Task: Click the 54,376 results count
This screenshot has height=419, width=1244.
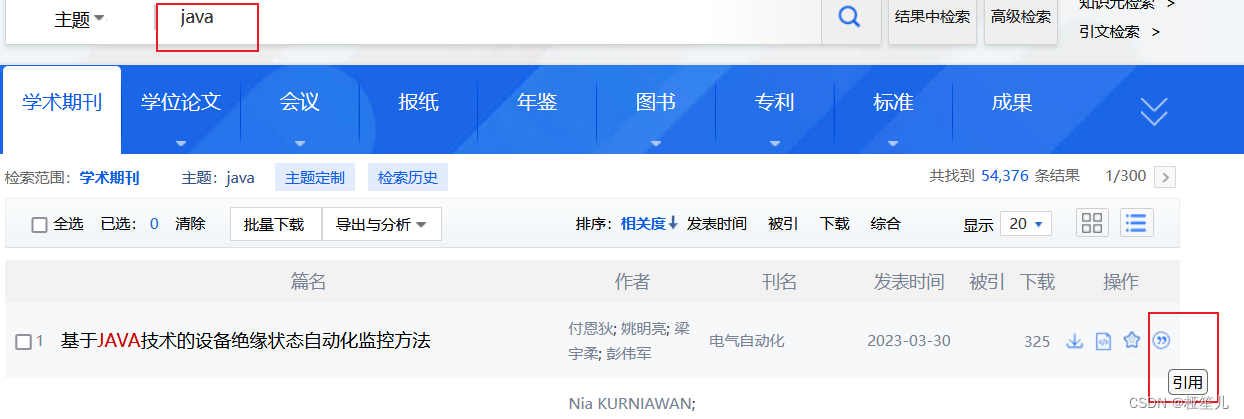Action: click(1005, 176)
